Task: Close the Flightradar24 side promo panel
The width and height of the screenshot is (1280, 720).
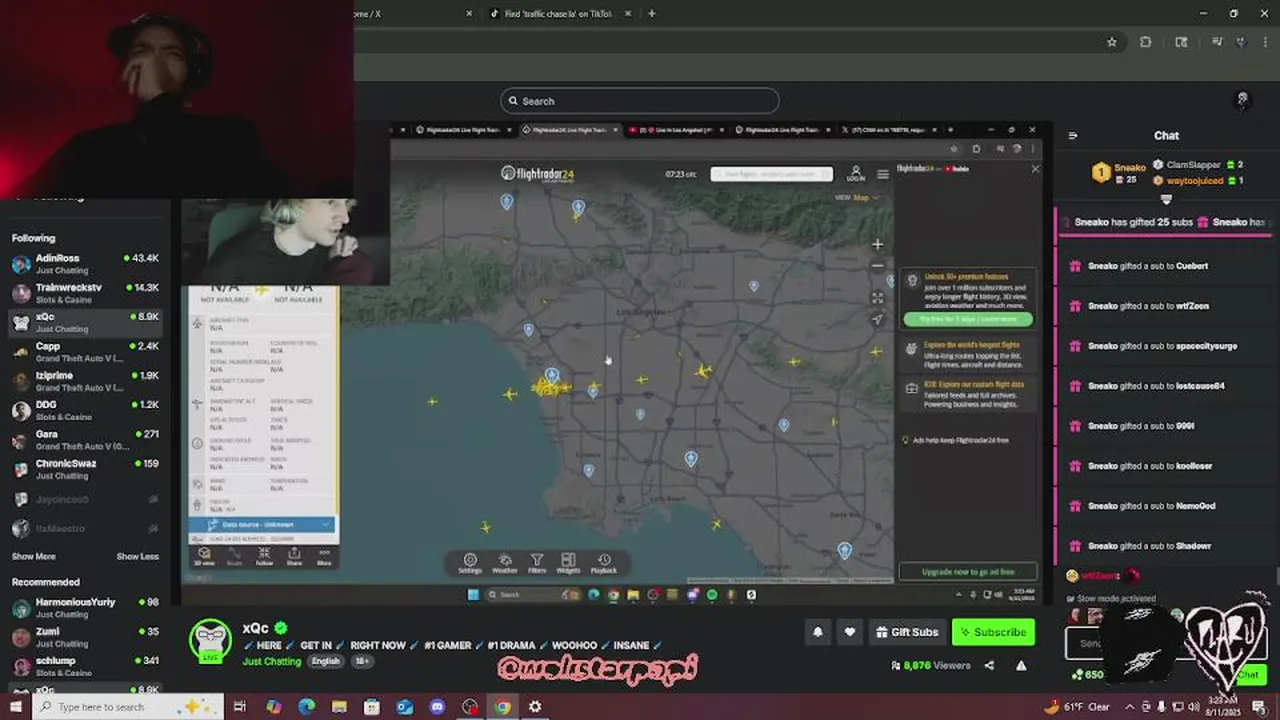Action: pos(1035,169)
